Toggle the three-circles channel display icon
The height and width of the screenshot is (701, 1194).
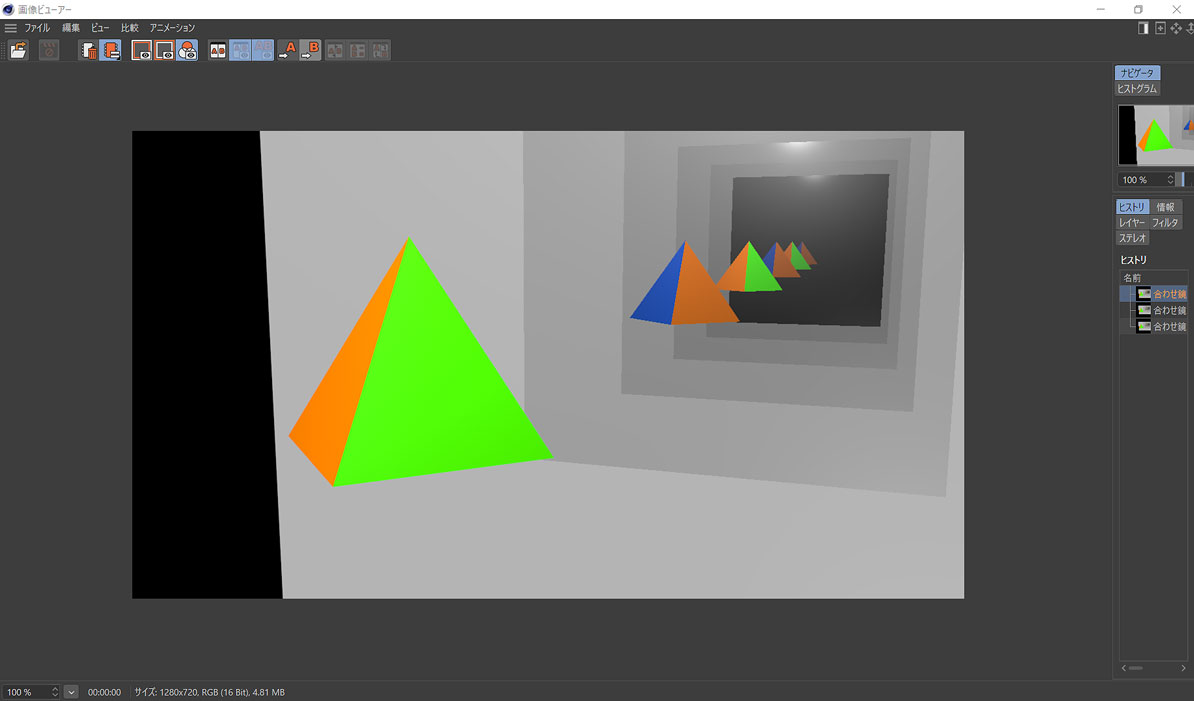pyautogui.click(x=187, y=50)
